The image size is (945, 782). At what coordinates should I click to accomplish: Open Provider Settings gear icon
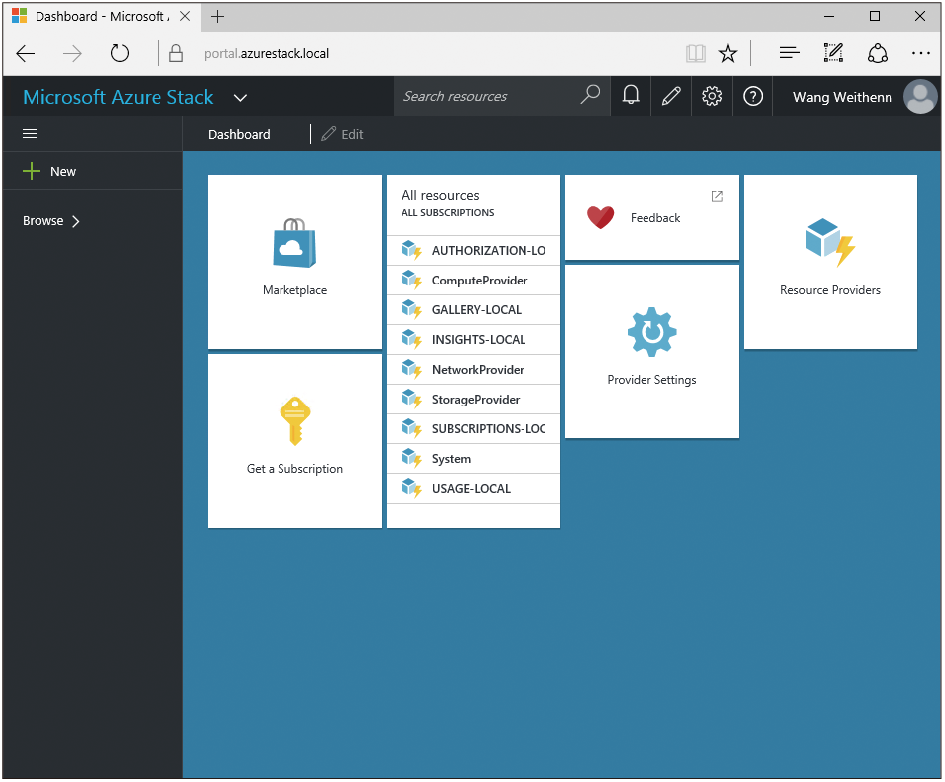click(x=651, y=332)
